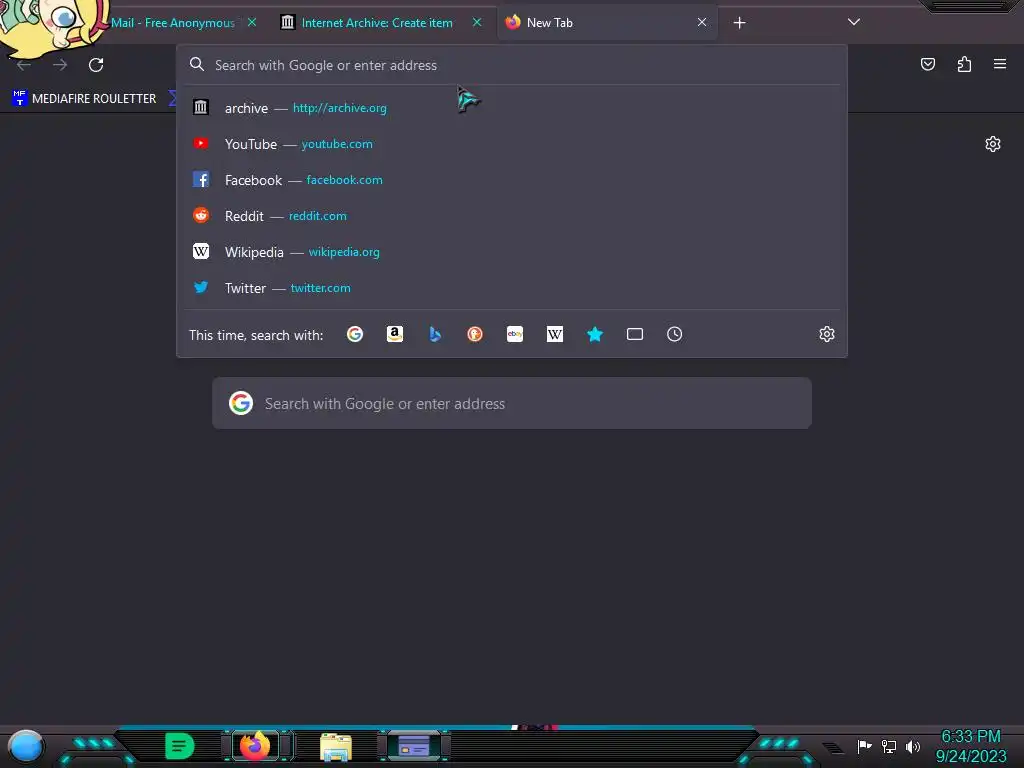The image size is (1024, 768).
Task: Close the New Tab tab
Action: pos(702,22)
